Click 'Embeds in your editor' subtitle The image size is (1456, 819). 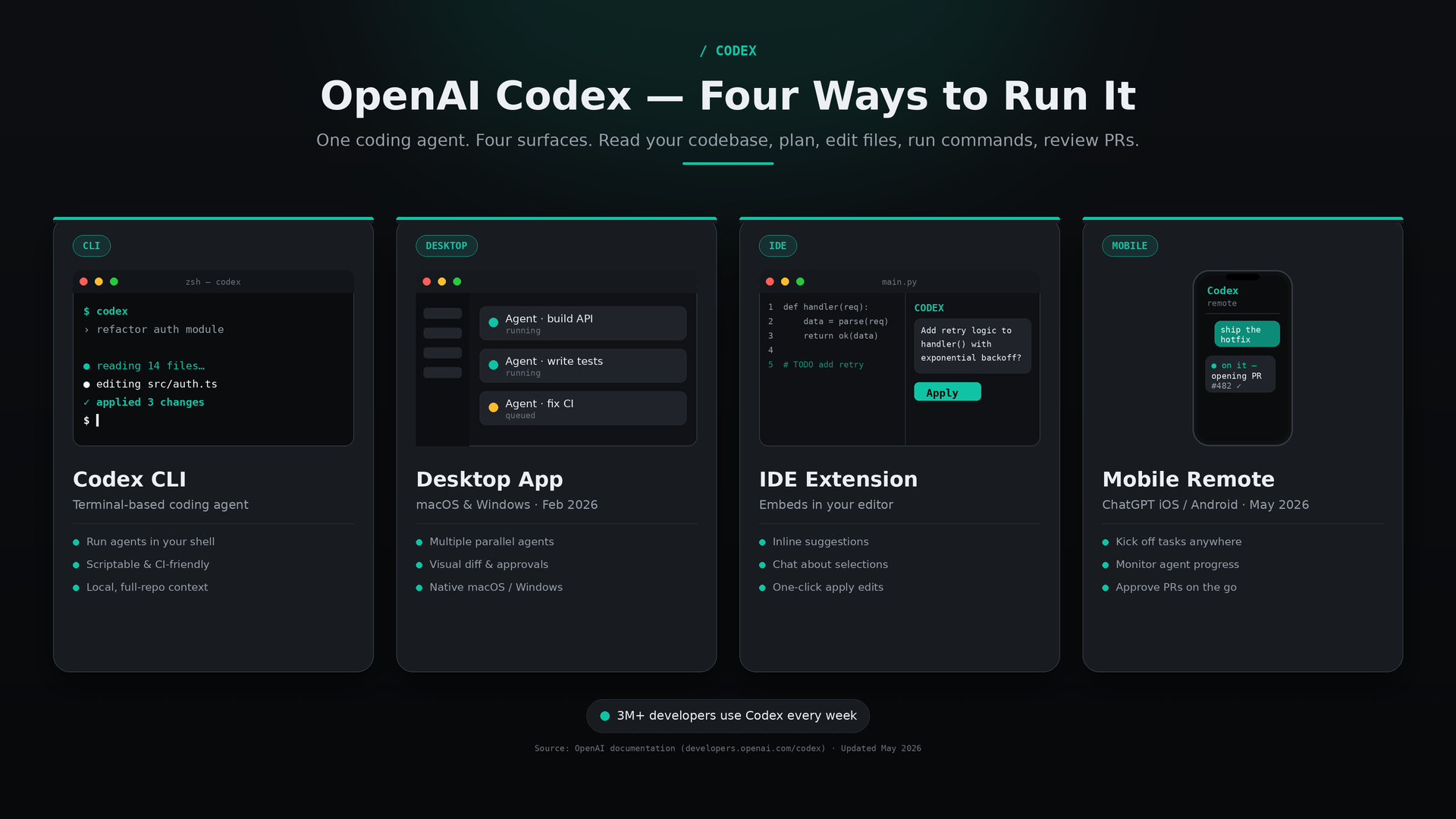[827, 504]
